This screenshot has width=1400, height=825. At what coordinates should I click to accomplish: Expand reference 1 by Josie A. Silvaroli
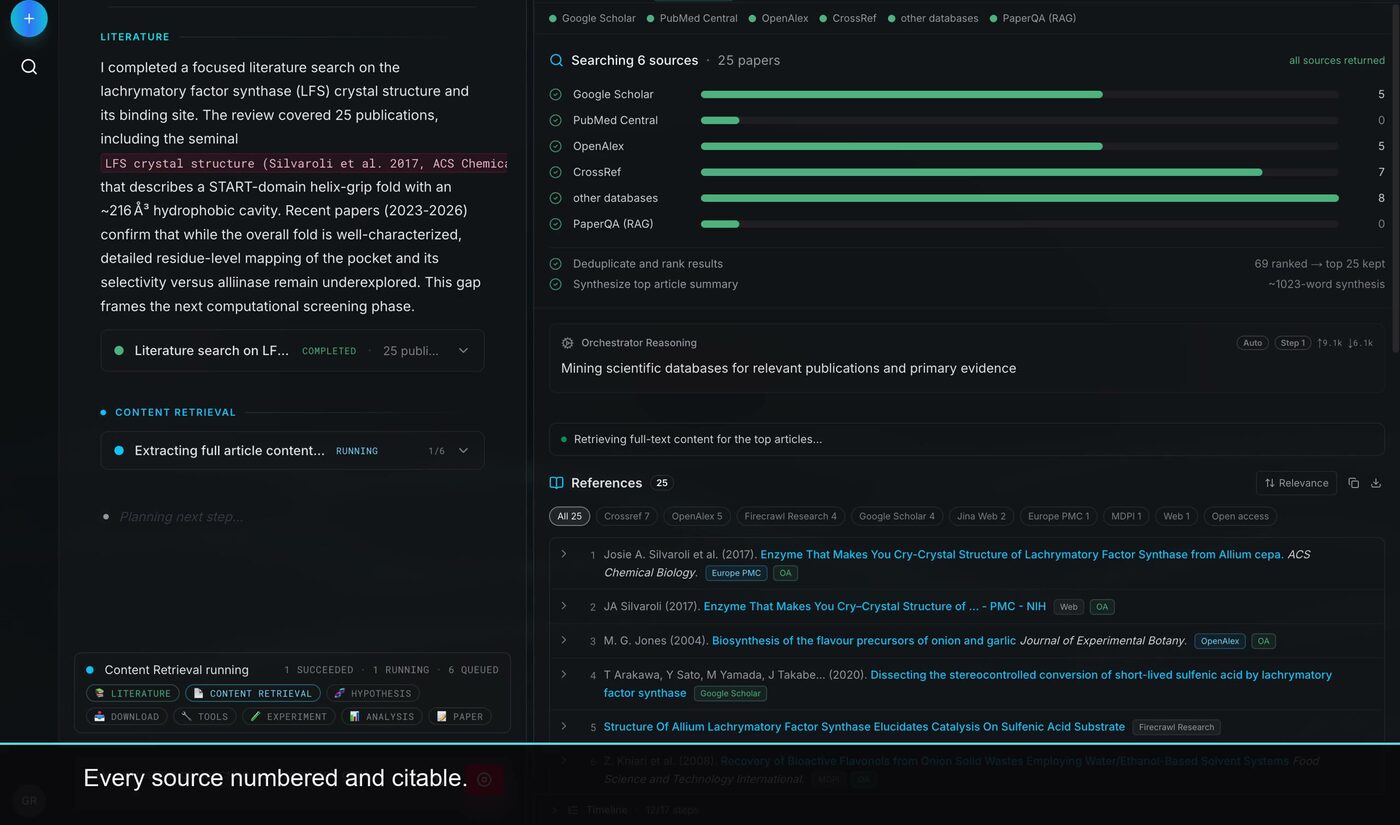click(x=564, y=554)
